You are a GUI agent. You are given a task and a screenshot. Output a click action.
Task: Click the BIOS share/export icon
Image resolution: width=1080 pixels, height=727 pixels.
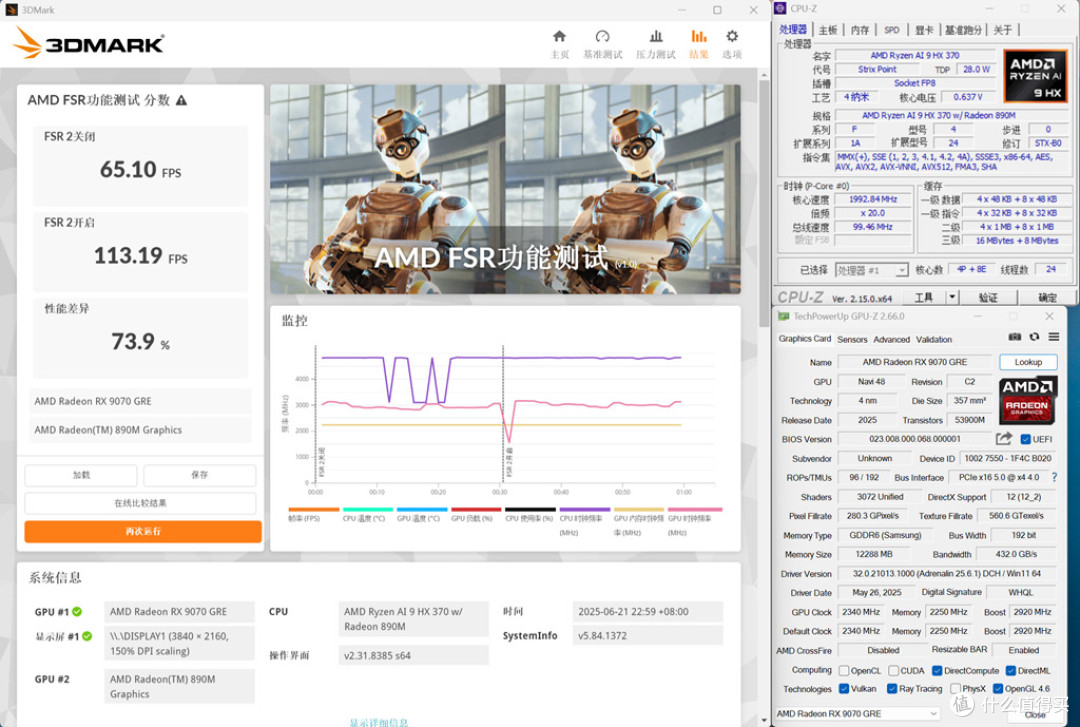(x=1004, y=438)
